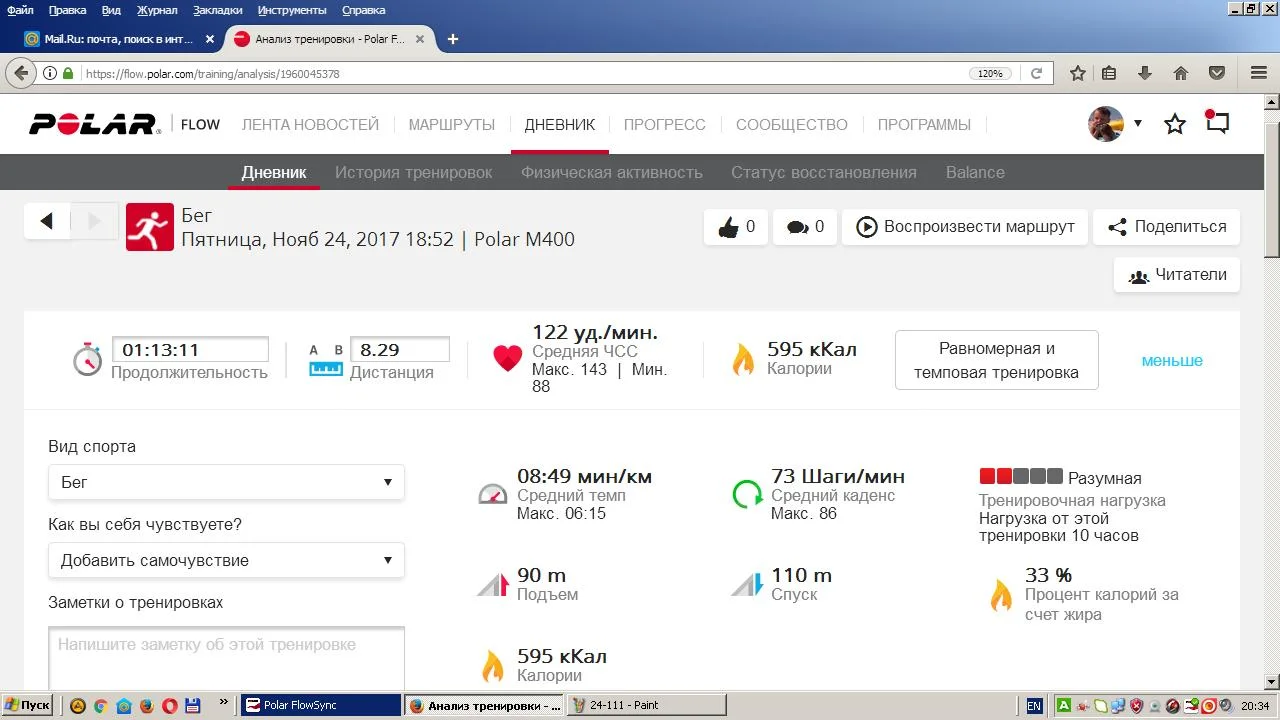1280x720 pixels.
Task: Open История тренировок subtab
Action: coord(414,172)
